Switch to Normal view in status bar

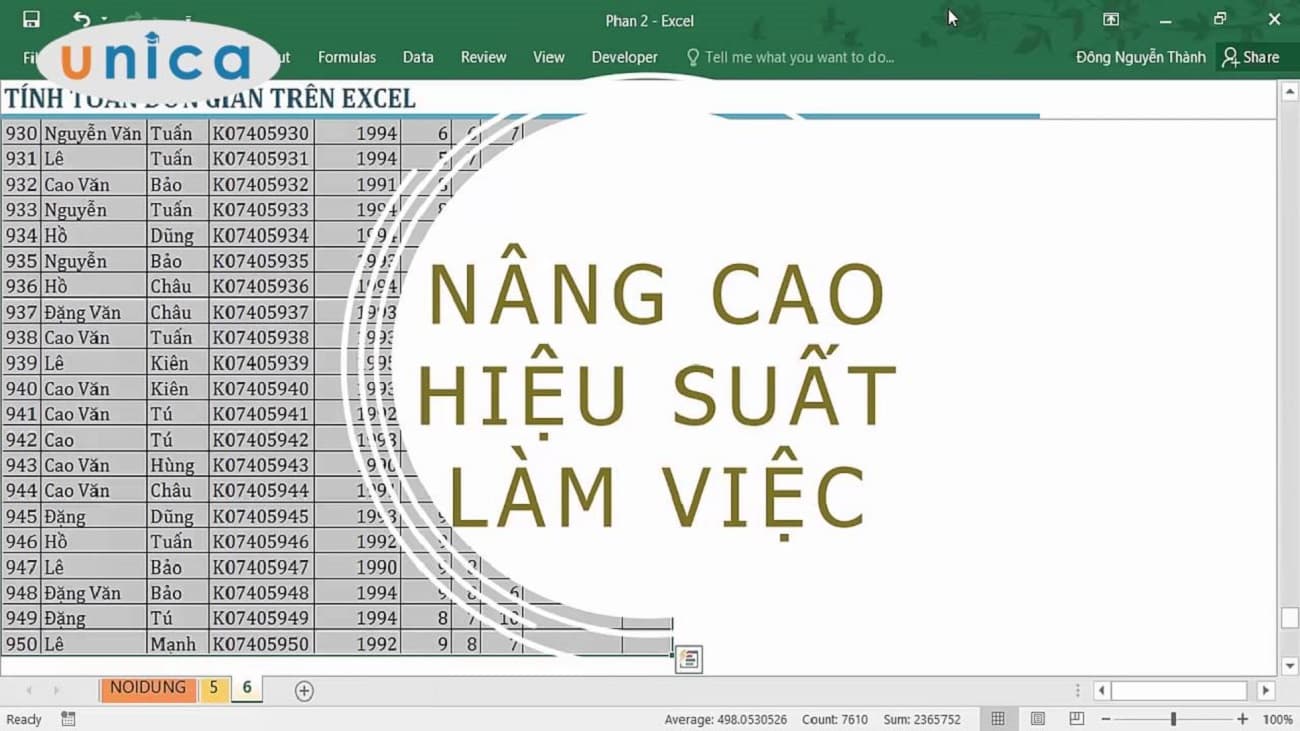(x=998, y=718)
